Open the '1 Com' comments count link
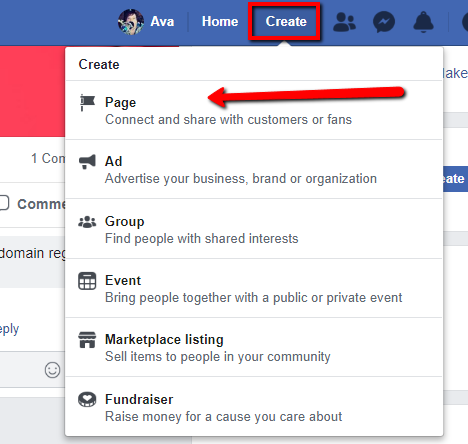 [x=48, y=158]
